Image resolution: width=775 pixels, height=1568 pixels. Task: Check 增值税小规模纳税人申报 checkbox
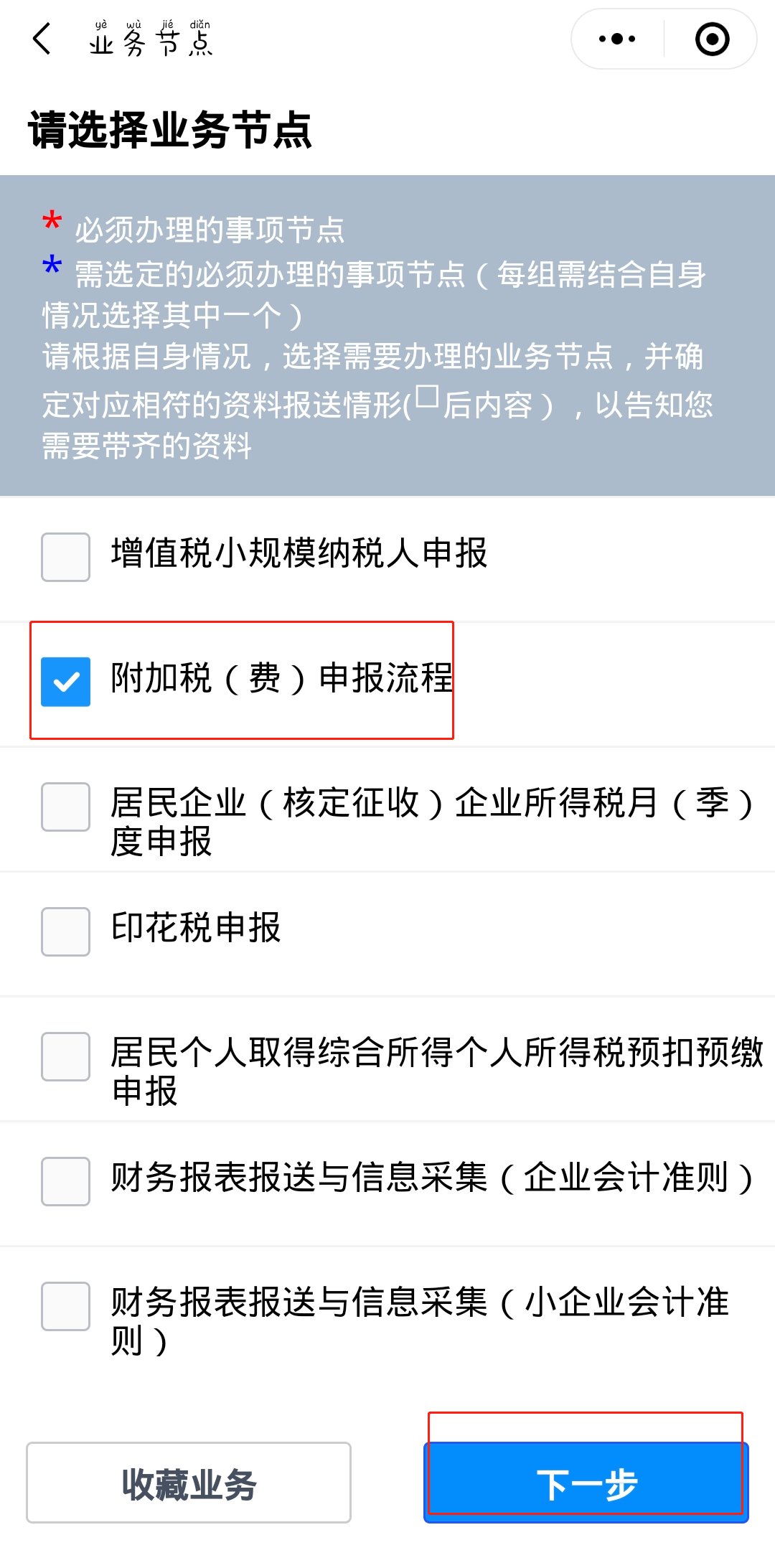[x=65, y=557]
